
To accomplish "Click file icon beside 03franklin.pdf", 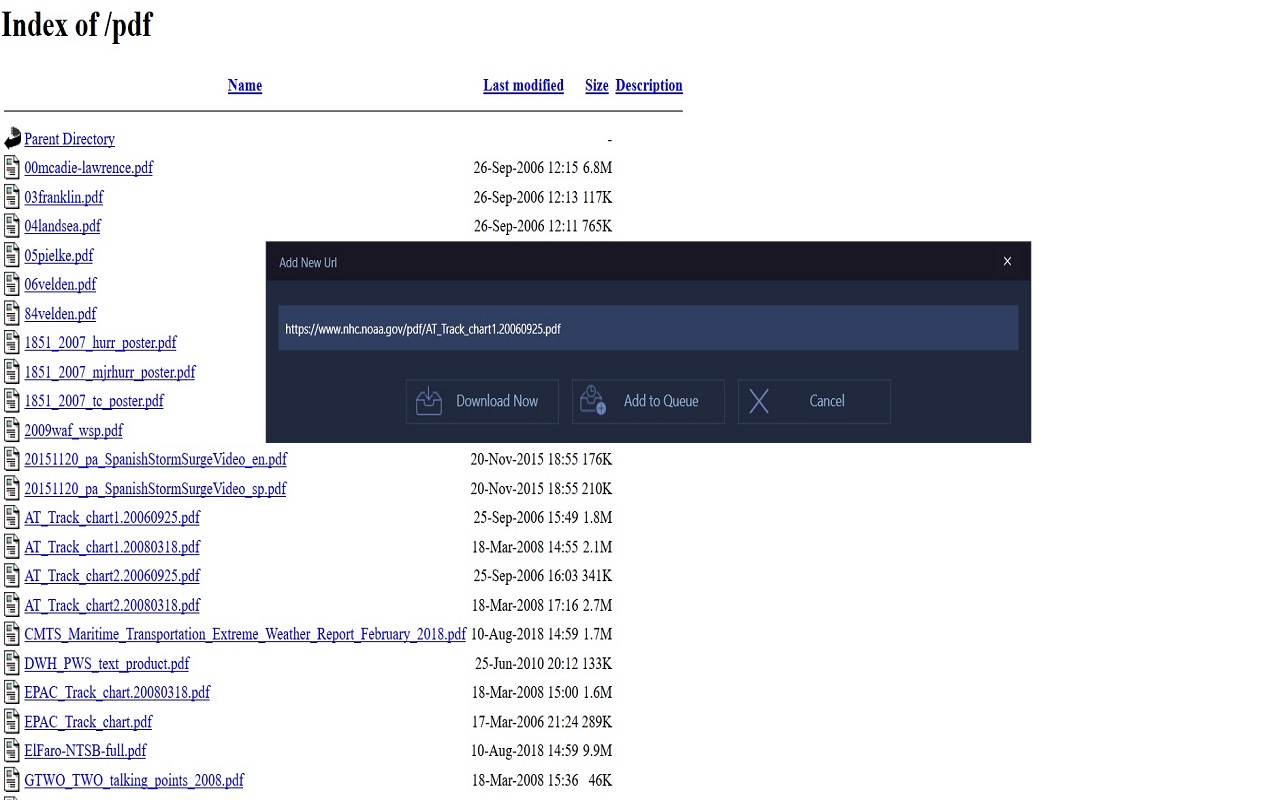I will point(12,197).
